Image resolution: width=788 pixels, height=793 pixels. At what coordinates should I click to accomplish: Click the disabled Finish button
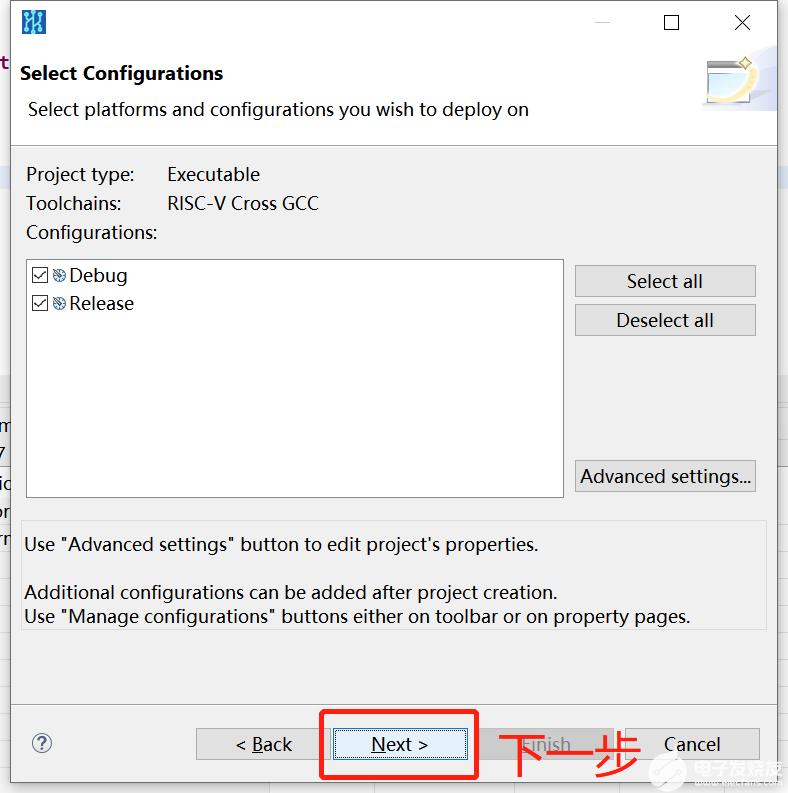(546, 744)
